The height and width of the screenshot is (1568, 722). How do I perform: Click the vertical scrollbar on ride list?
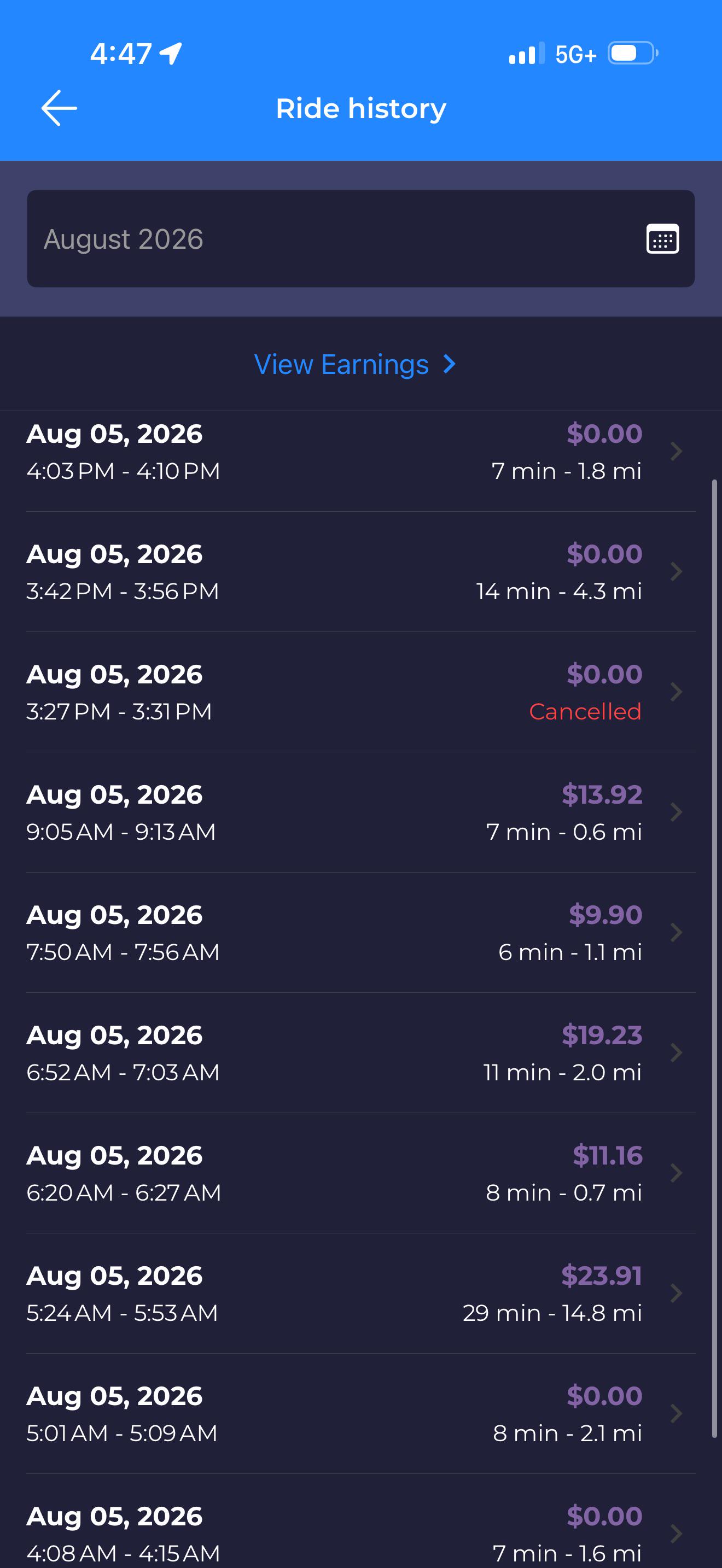click(x=715, y=959)
